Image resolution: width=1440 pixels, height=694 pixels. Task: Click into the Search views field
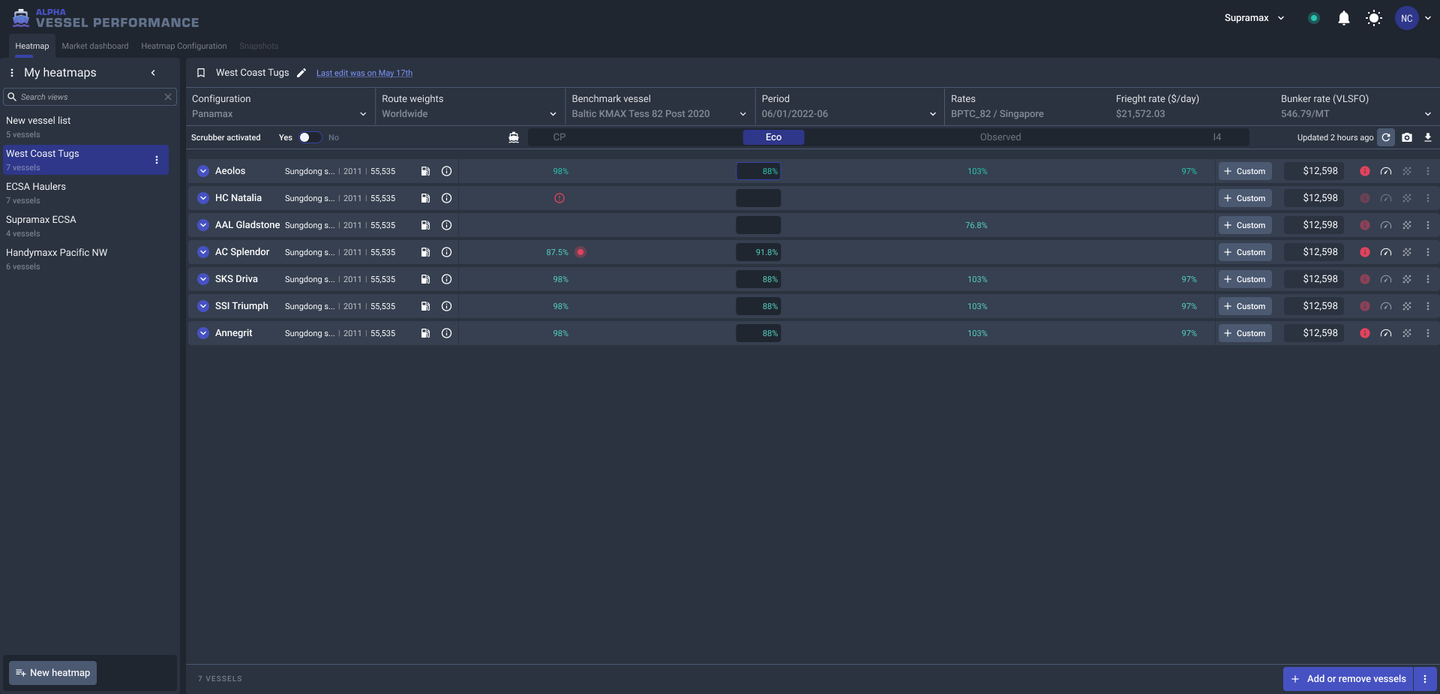[x=90, y=97]
